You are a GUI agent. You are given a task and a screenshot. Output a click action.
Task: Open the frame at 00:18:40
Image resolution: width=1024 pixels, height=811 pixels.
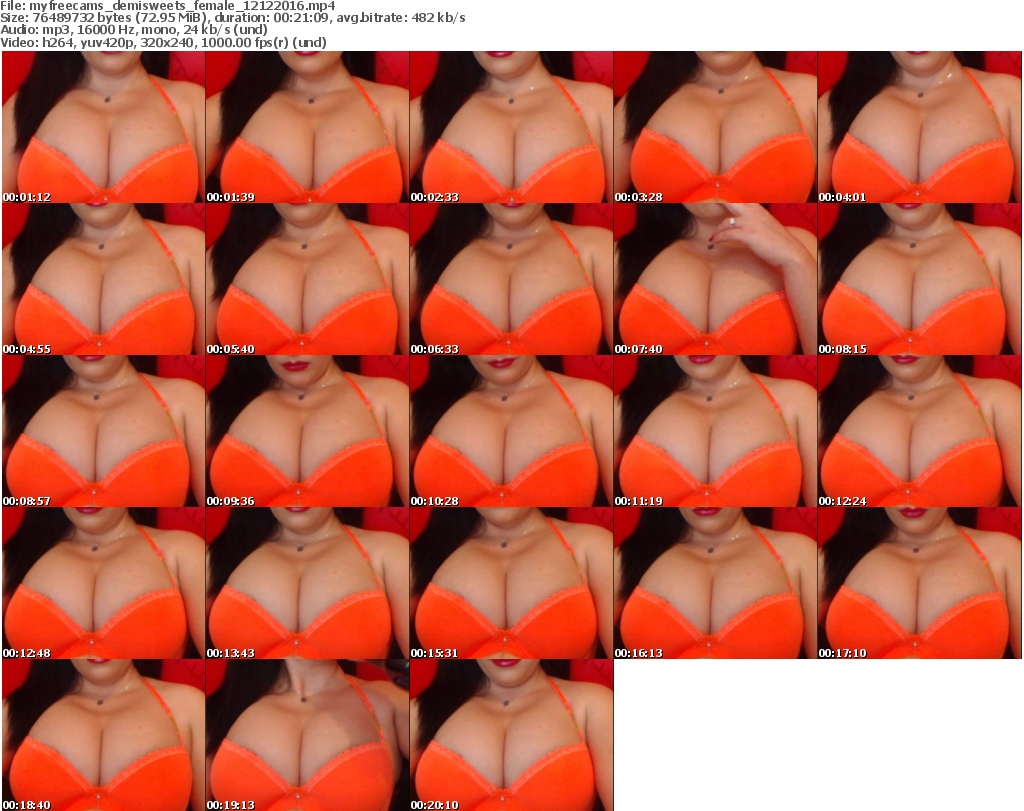coord(103,735)
